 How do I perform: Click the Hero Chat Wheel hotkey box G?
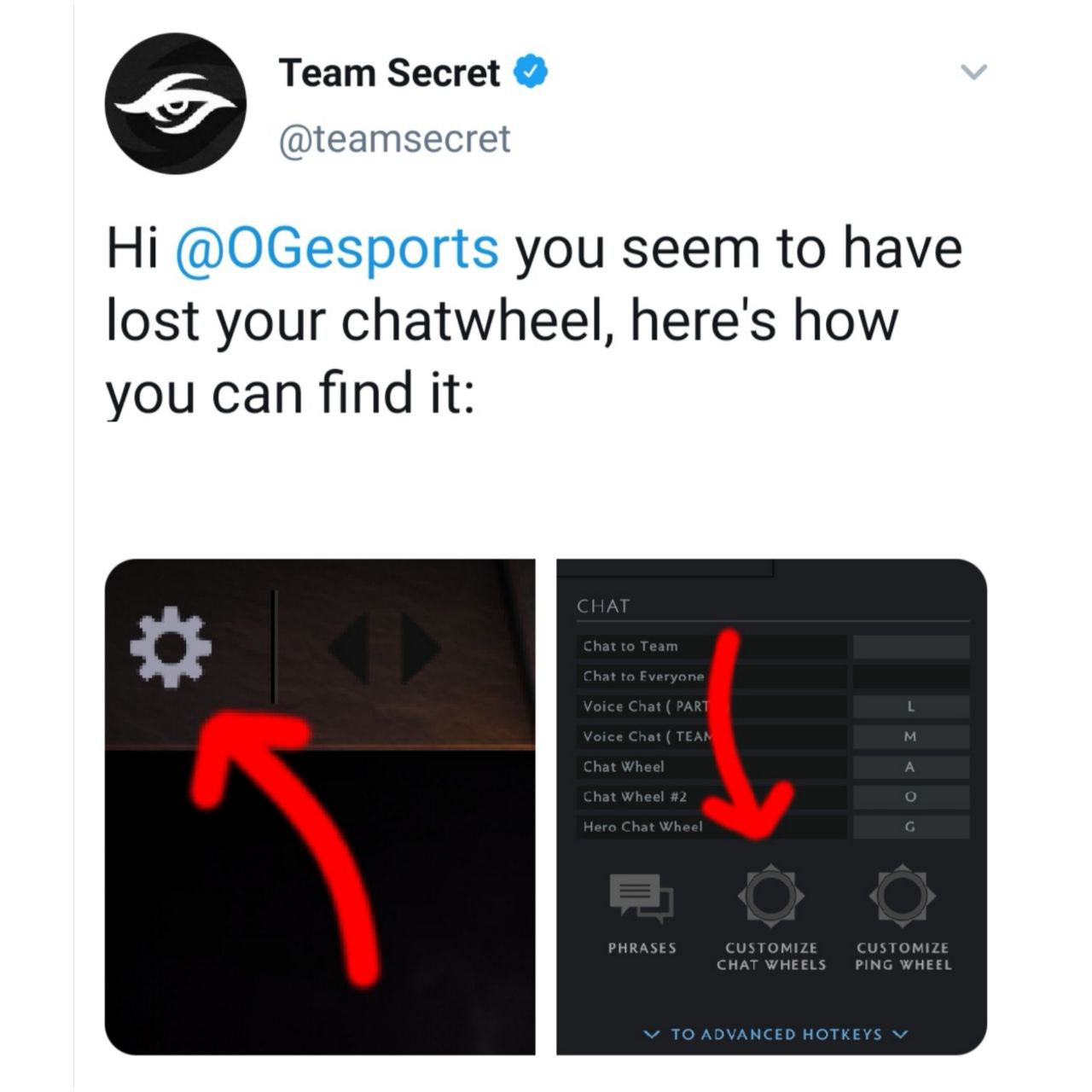pyautogui.click(x=911, y=827)
